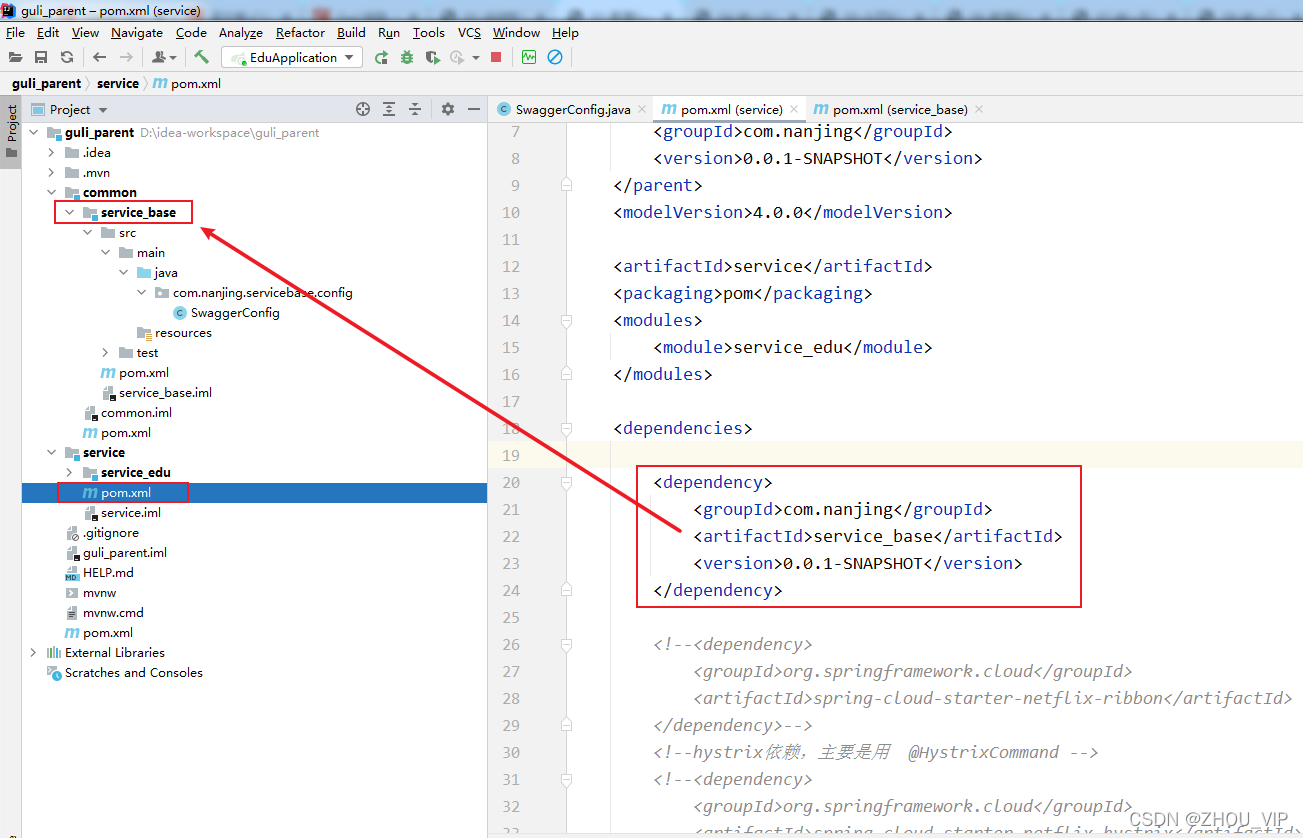Image resolution: width=1303 pixels, height=838 pixels.
Task: Click the Run with Coverage icon
Action: (x=432, y=58)
